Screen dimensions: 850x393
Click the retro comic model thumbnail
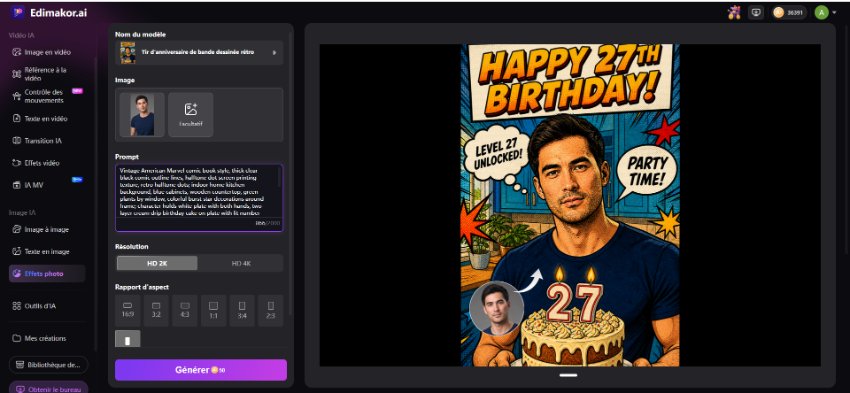pyautogui.click(x=128, y=53)
